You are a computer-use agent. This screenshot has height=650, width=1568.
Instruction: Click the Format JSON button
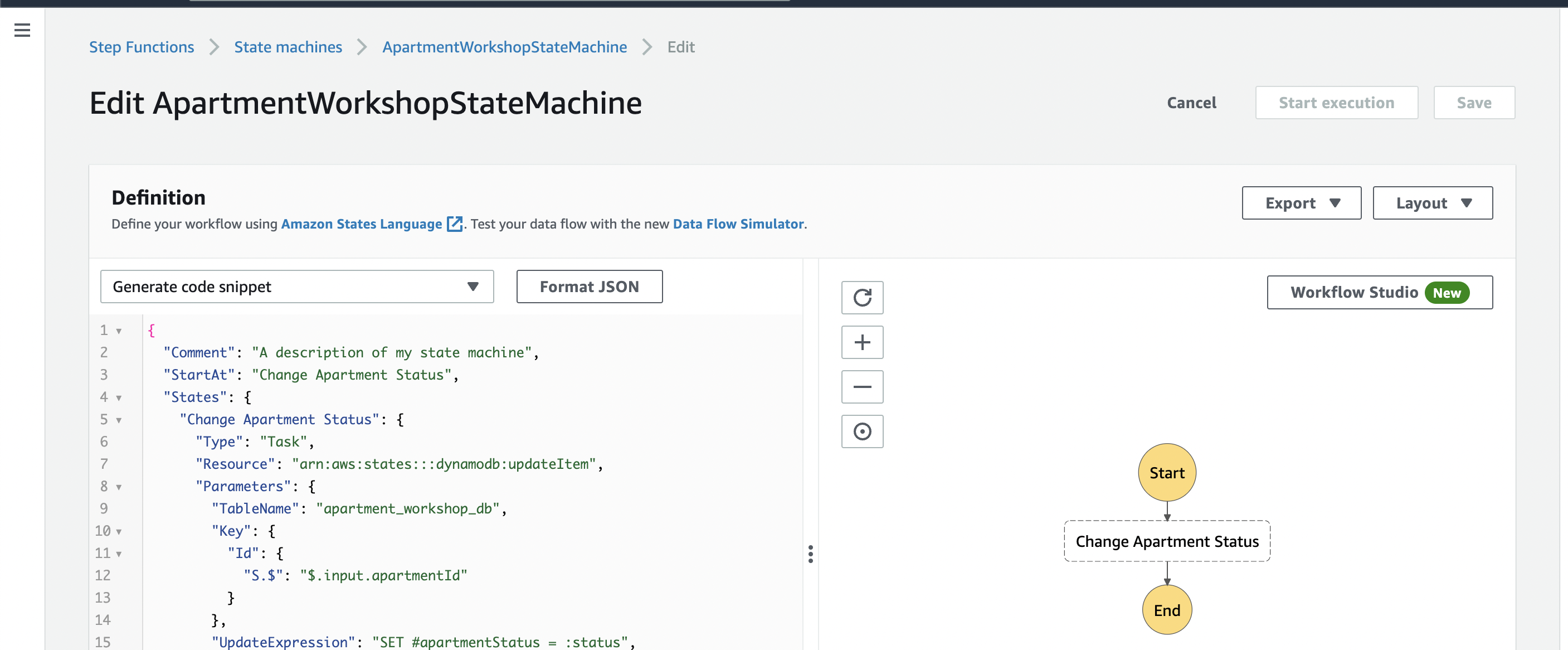coord(588,287)
